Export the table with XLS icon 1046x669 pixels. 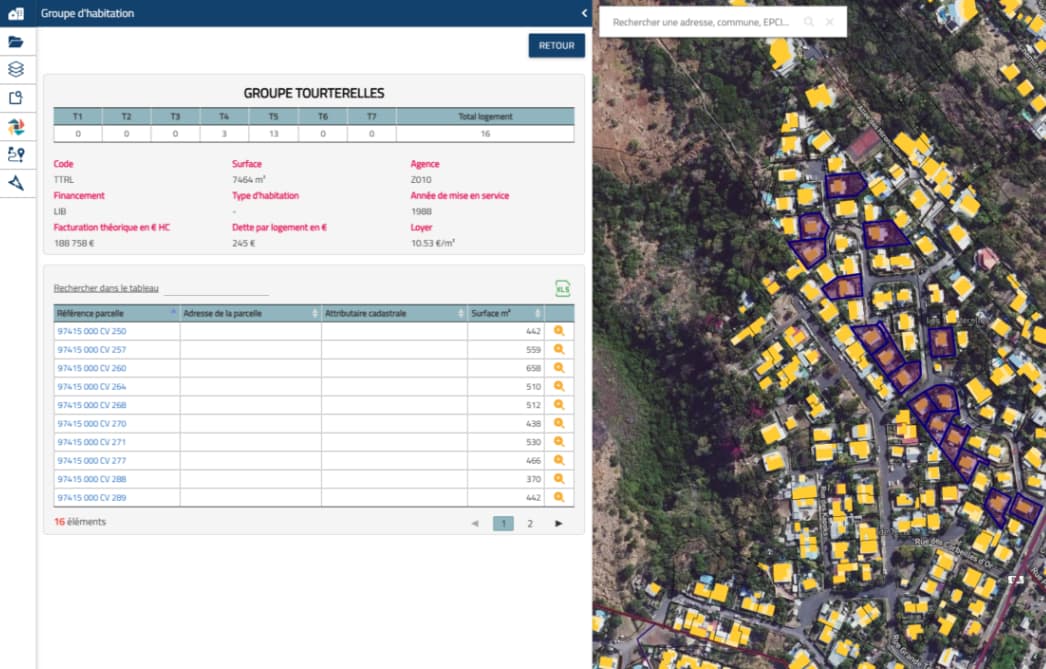562,289
